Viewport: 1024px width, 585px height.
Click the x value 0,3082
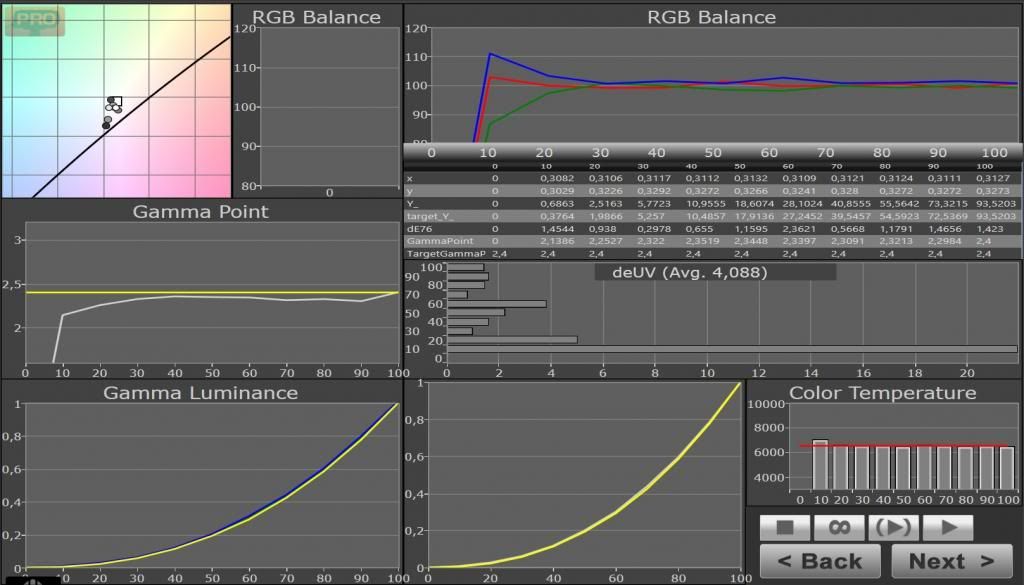(557, 178)
